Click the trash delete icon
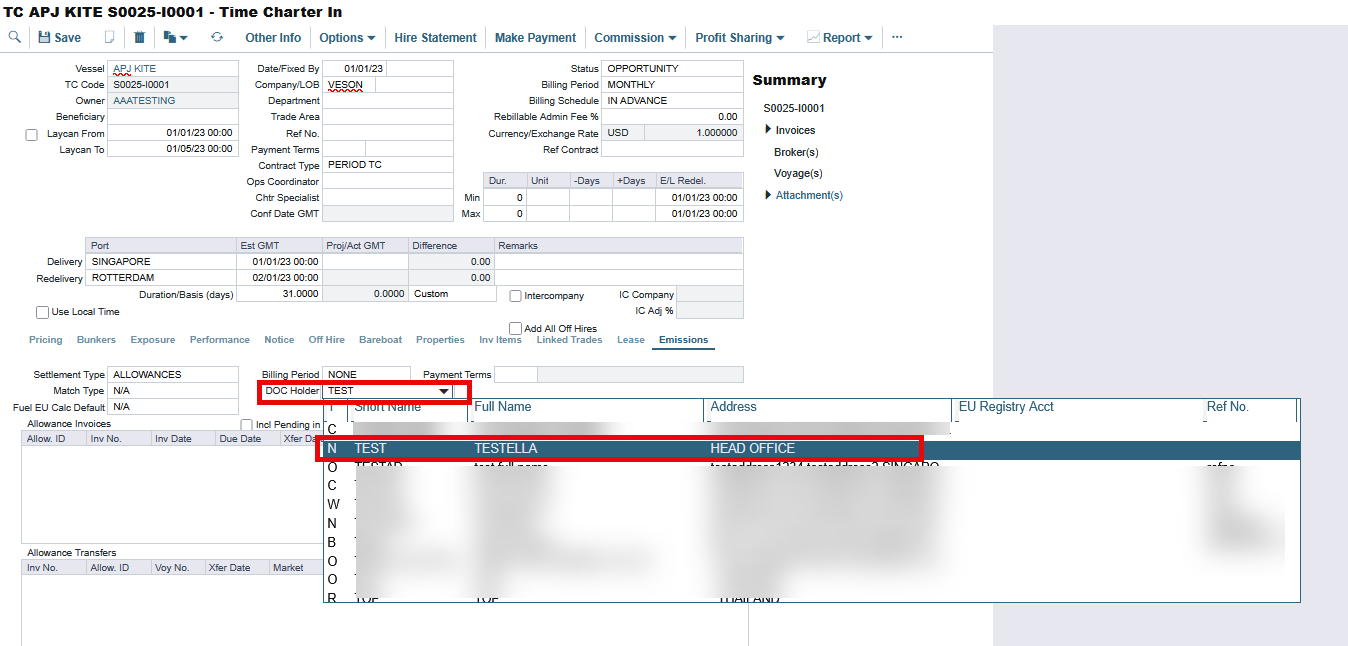The width and height of the screenshot is (1348, 646). (x=139, y=37)
